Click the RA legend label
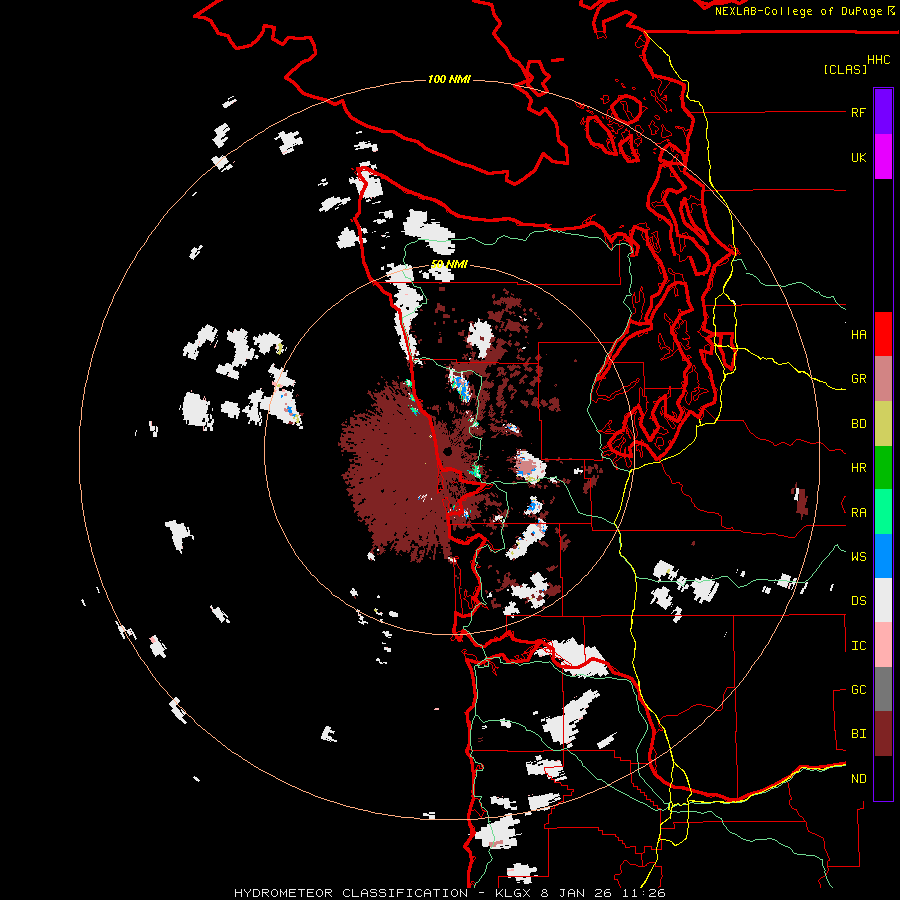This screenshot has width=900, height=900. pyautogui.click(x=858, y=512)
